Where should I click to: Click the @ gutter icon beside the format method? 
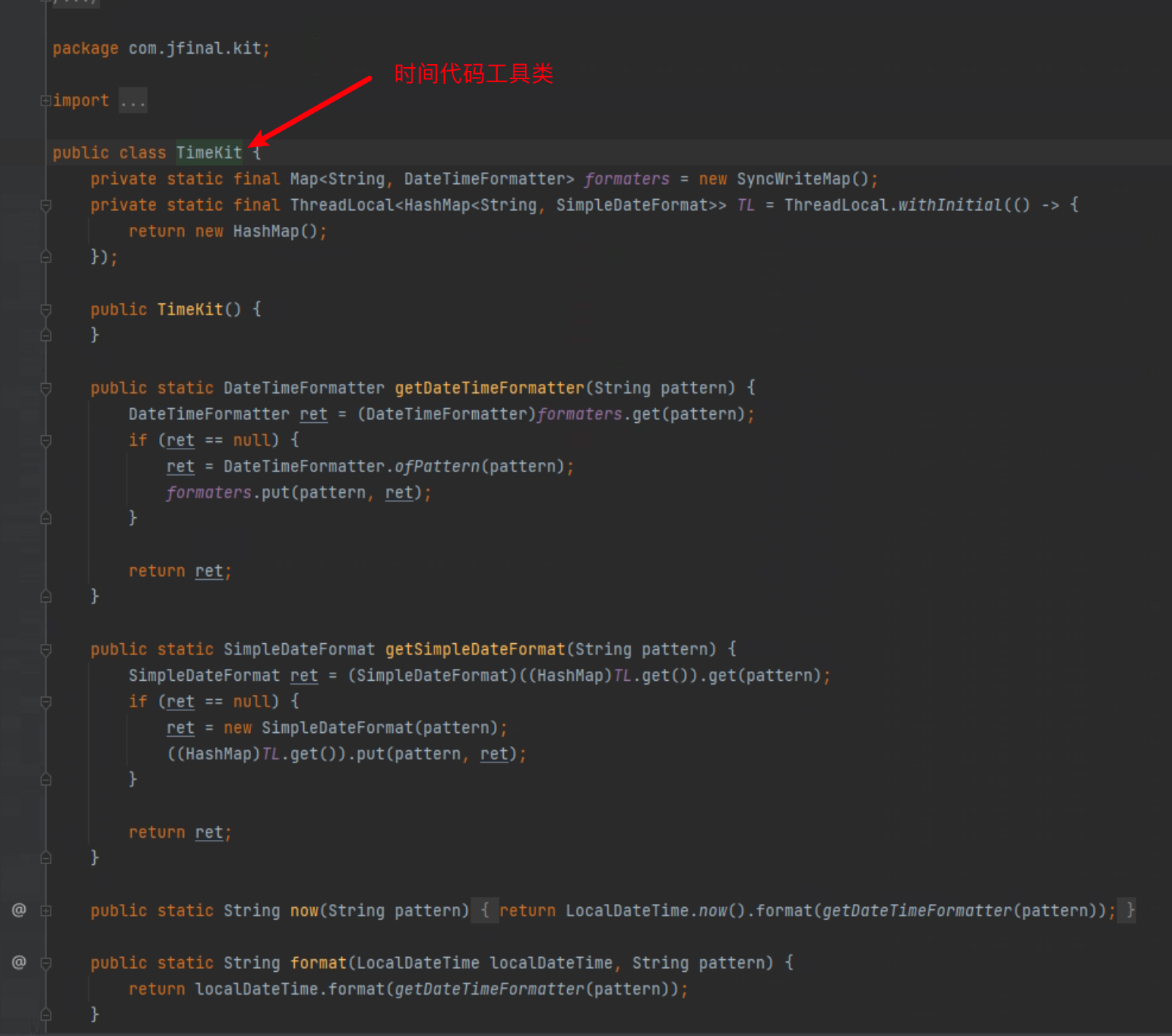click(x=19, y=962)
